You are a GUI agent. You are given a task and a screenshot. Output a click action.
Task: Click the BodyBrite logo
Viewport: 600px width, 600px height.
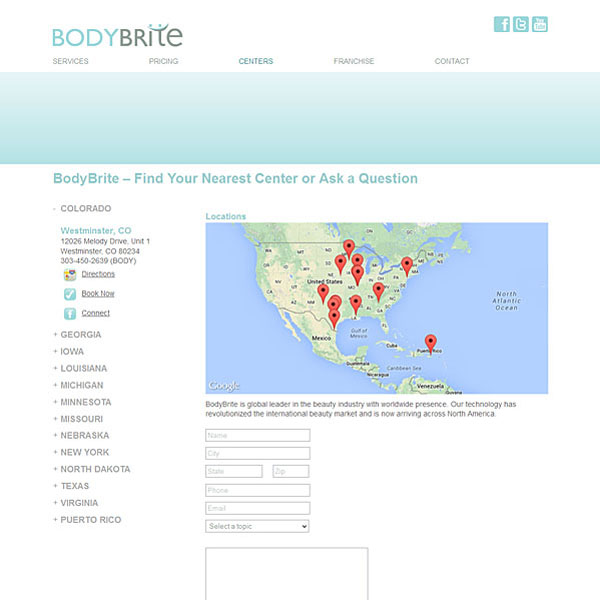117,36
